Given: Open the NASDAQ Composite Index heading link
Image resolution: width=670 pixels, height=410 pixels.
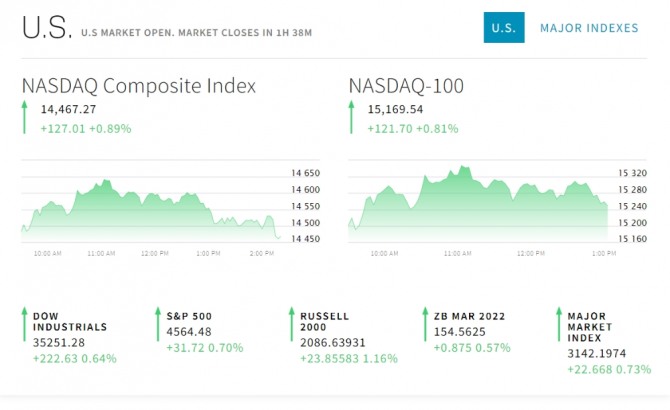Looking at the screenshot, I should coord(139,86).
